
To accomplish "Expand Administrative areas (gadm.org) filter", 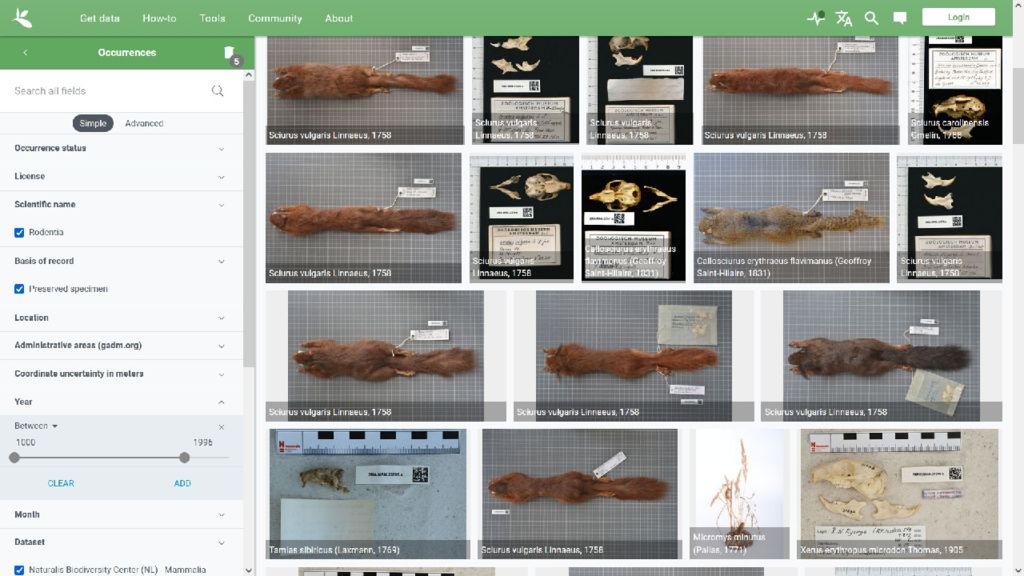I will 121,345.
